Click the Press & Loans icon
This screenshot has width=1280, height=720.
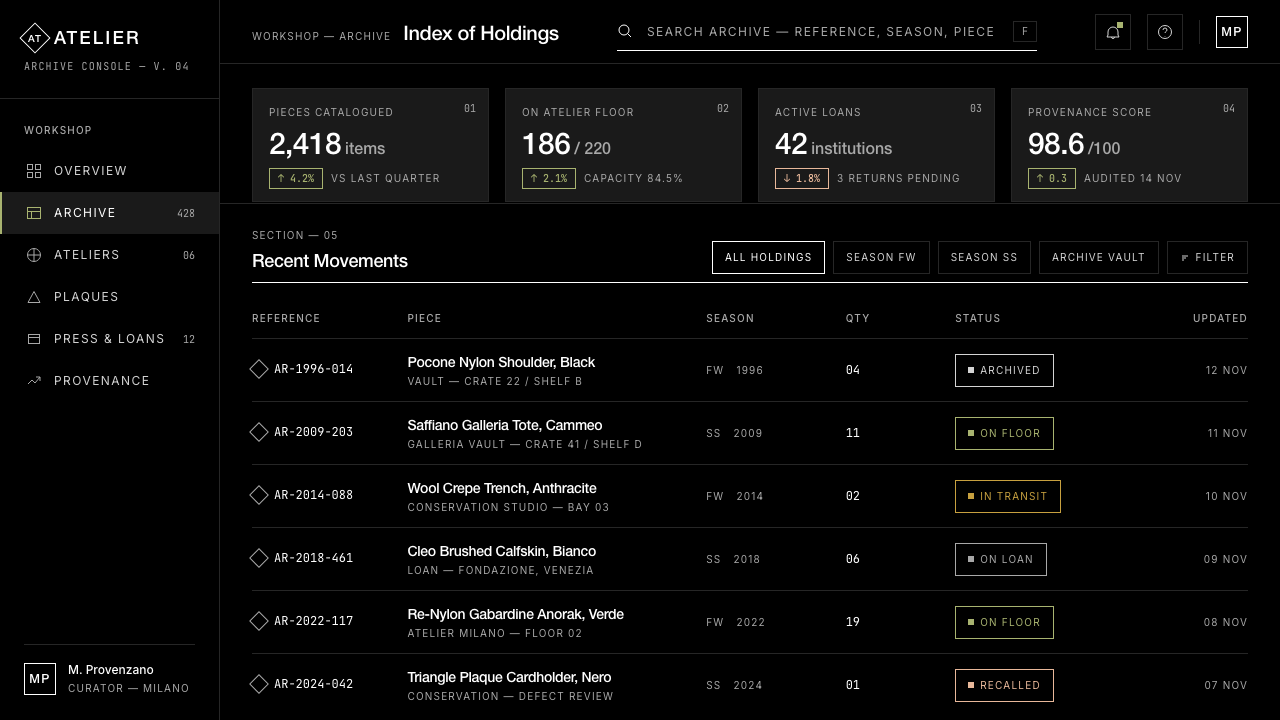(34, 339)
